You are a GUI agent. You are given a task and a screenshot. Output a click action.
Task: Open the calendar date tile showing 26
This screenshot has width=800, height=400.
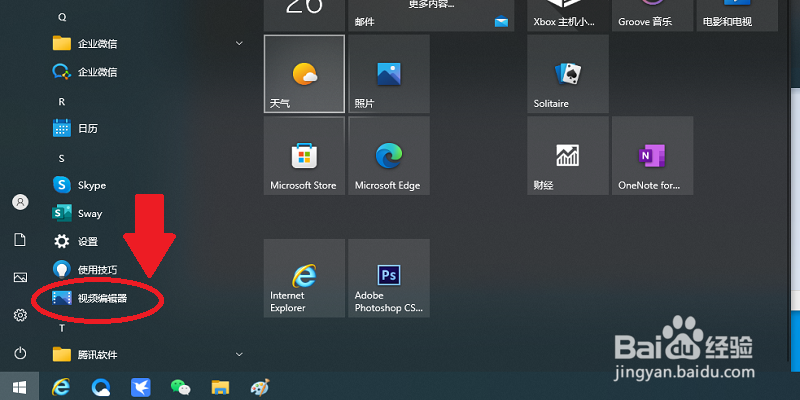[x=304, y=15]
